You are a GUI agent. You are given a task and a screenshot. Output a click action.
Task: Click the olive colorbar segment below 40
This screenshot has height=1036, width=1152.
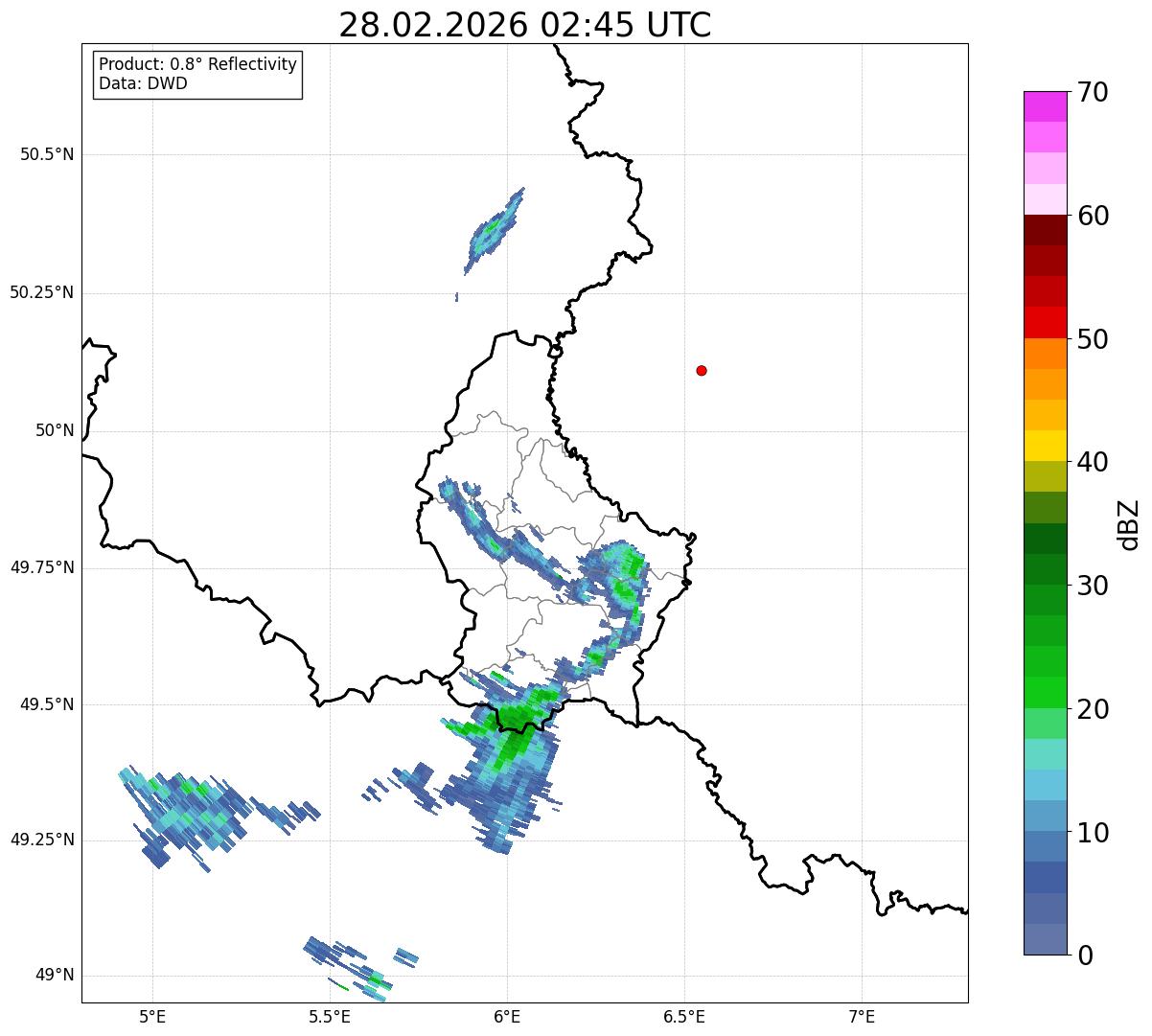tap(1045, 476)
